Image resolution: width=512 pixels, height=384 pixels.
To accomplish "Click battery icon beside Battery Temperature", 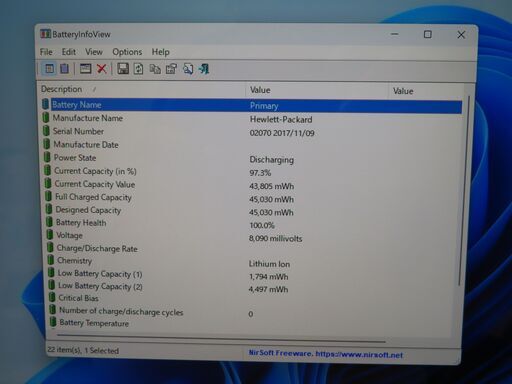I will coord(53,322).
